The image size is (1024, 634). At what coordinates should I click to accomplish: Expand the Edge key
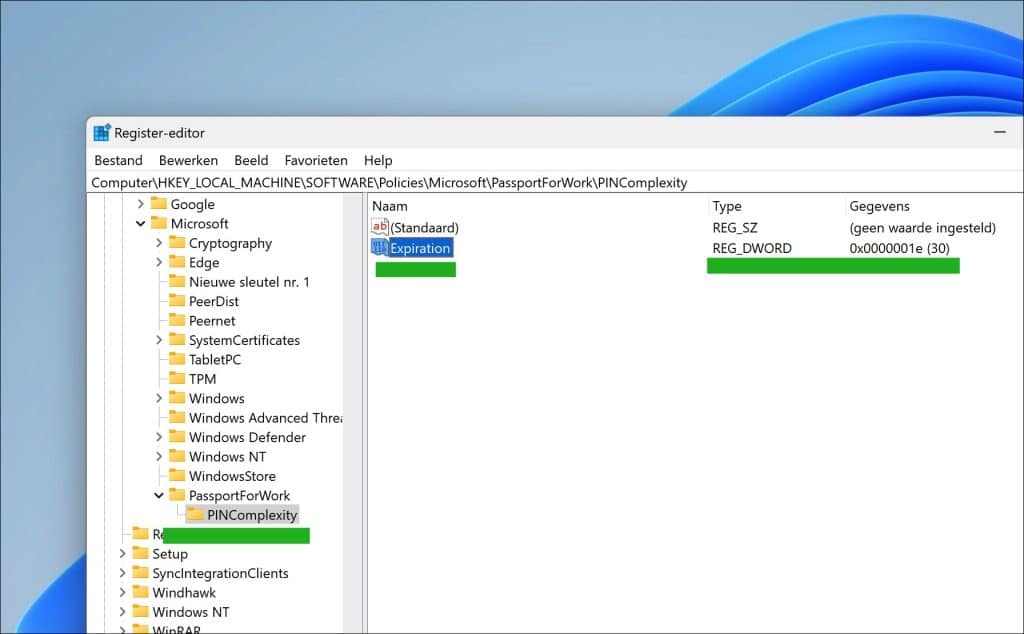pyautogui.click(x=159, y=262)
